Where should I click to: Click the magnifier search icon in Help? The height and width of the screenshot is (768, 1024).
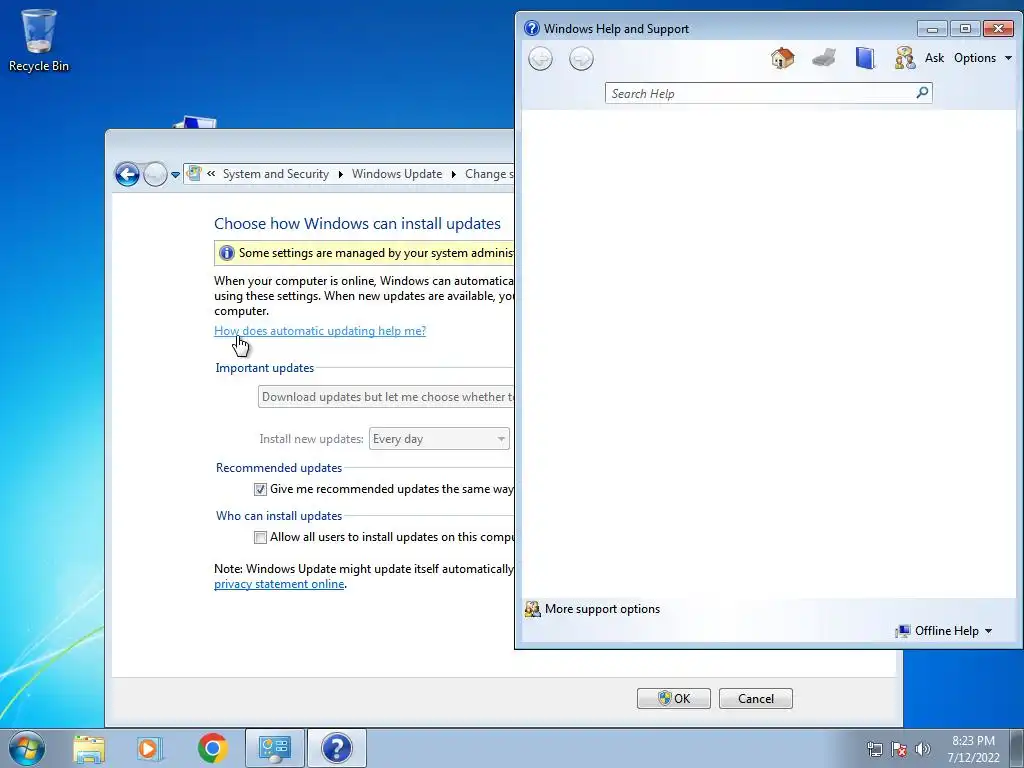(x=922, y=93)
